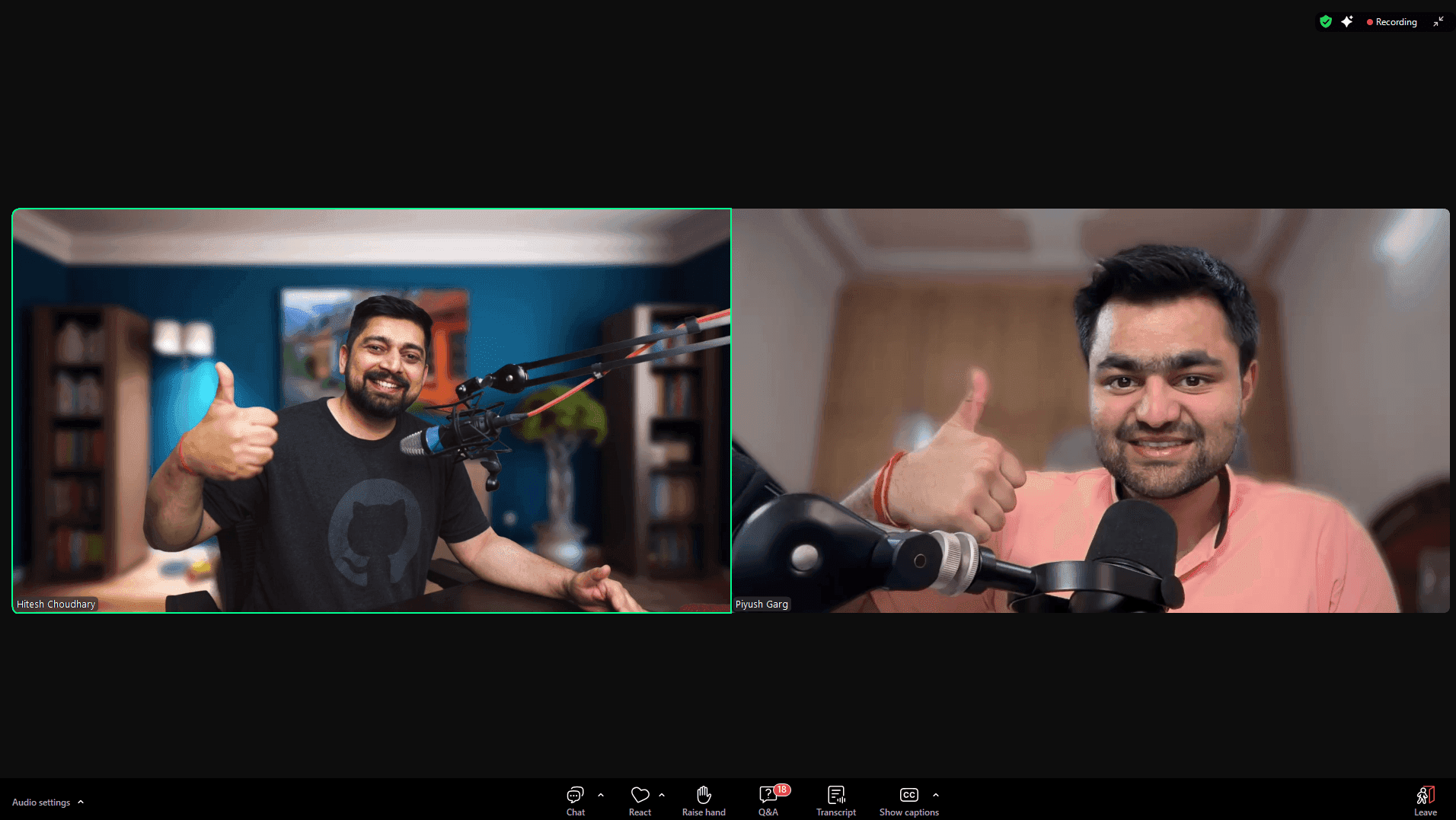Click the Audio settings label

40,802
